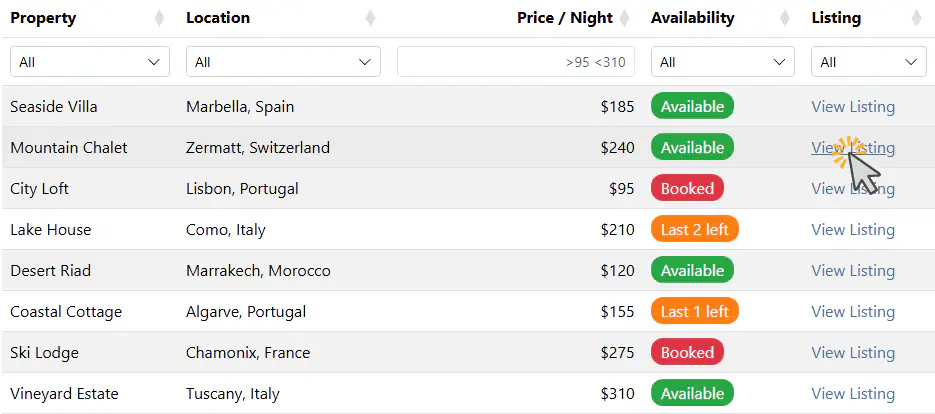Image resolution: width=935 pixels, height=414 pixels.
Task: Sort by Location column sort icon
Action: (x=371, y=18)
